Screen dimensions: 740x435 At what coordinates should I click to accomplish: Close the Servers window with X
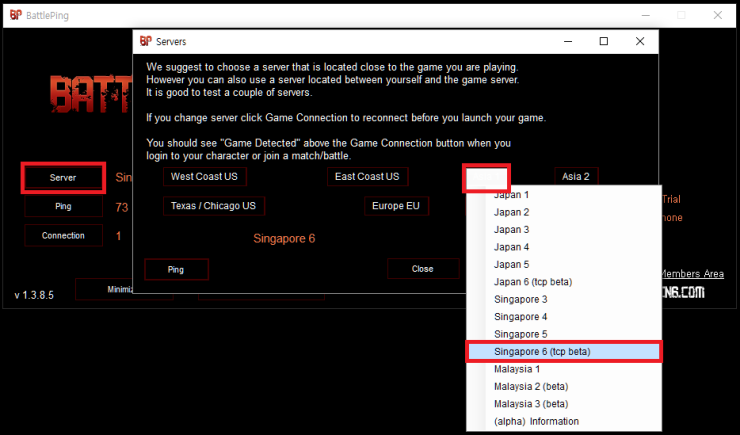(640, 42)
